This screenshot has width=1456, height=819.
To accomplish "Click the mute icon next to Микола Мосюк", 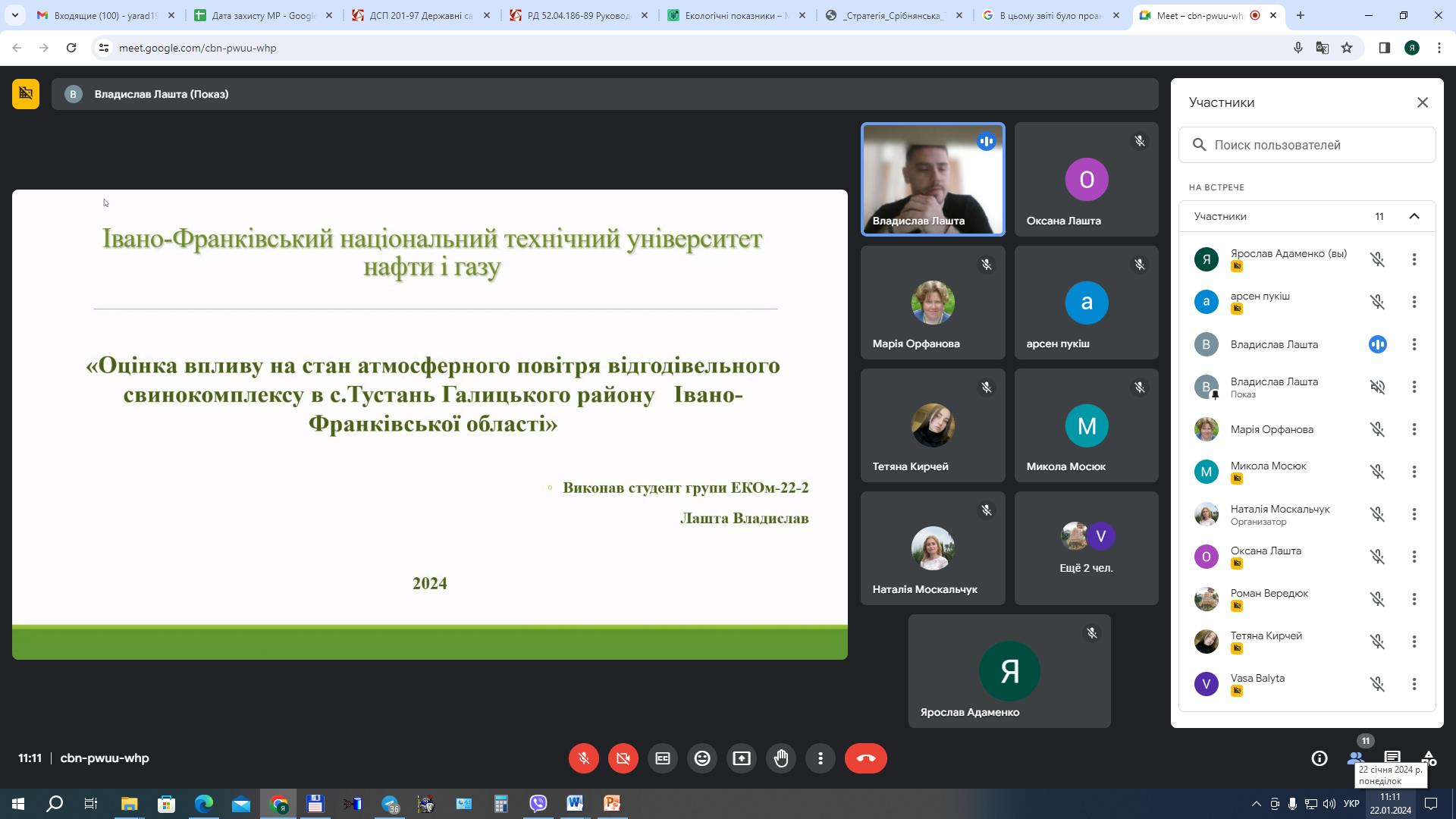I will 1378,471.
